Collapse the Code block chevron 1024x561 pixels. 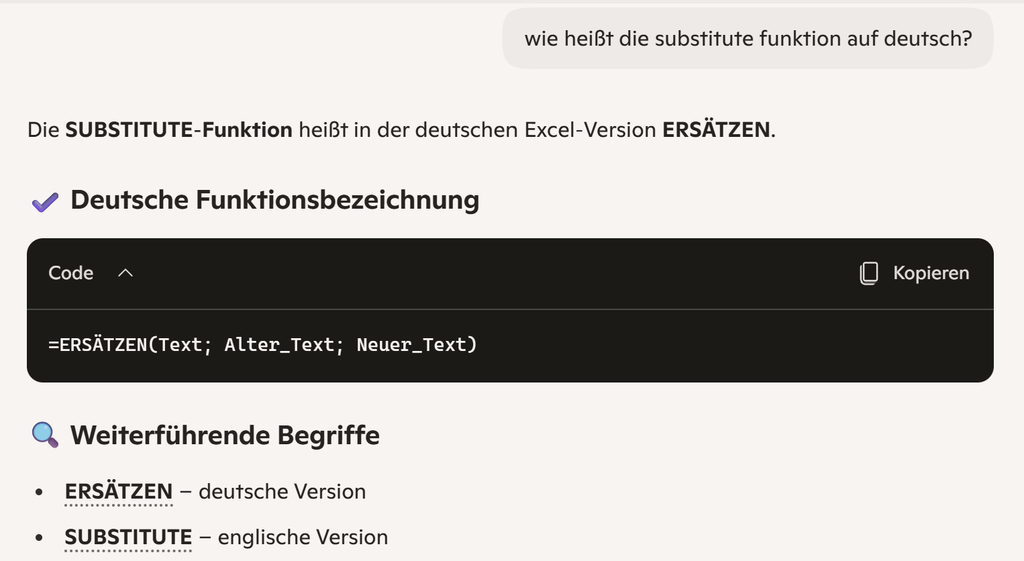125,273
